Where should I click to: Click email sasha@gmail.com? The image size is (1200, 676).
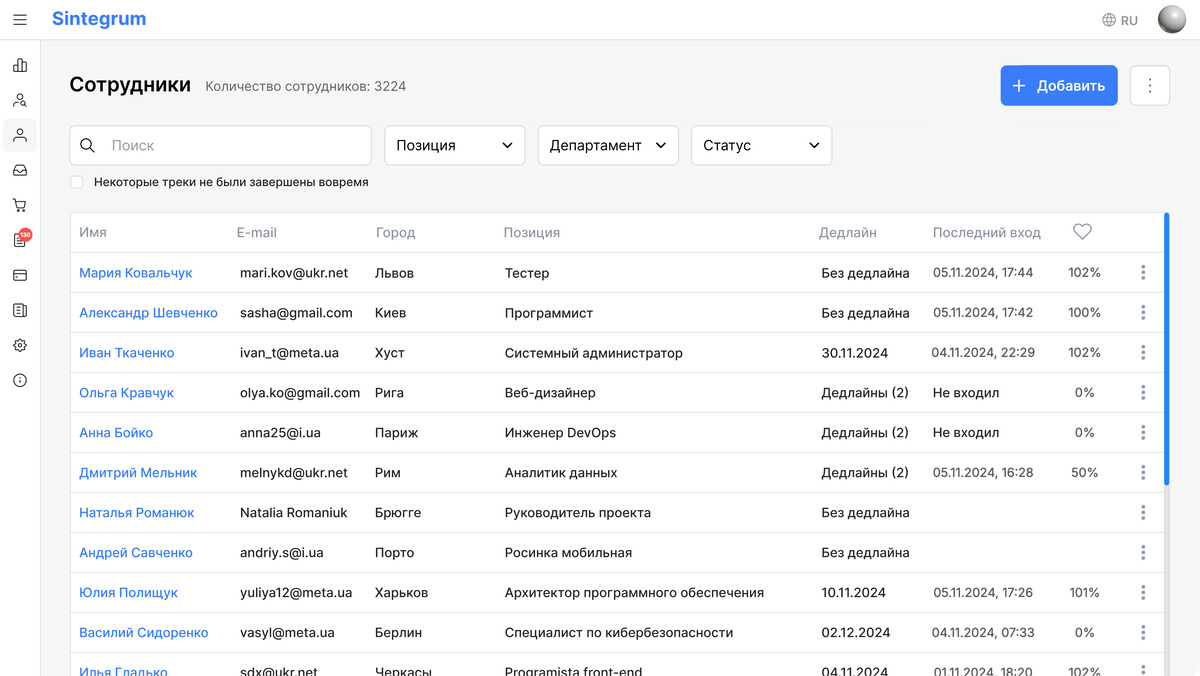click(296, 312)
